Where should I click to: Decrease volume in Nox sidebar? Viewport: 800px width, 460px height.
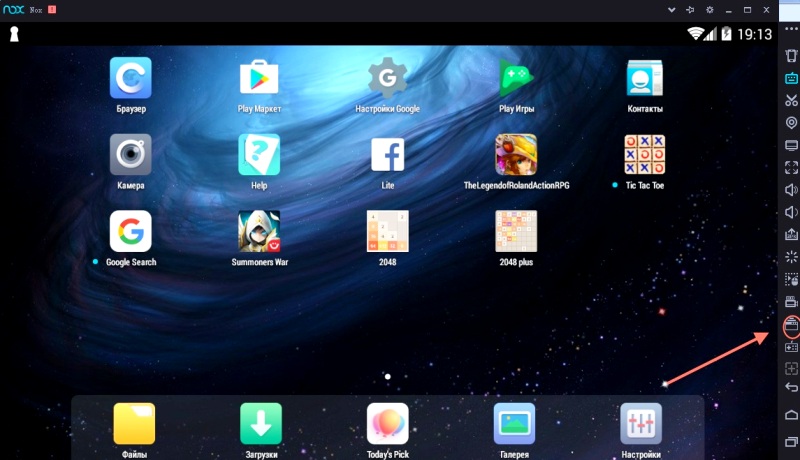(791, 212)
